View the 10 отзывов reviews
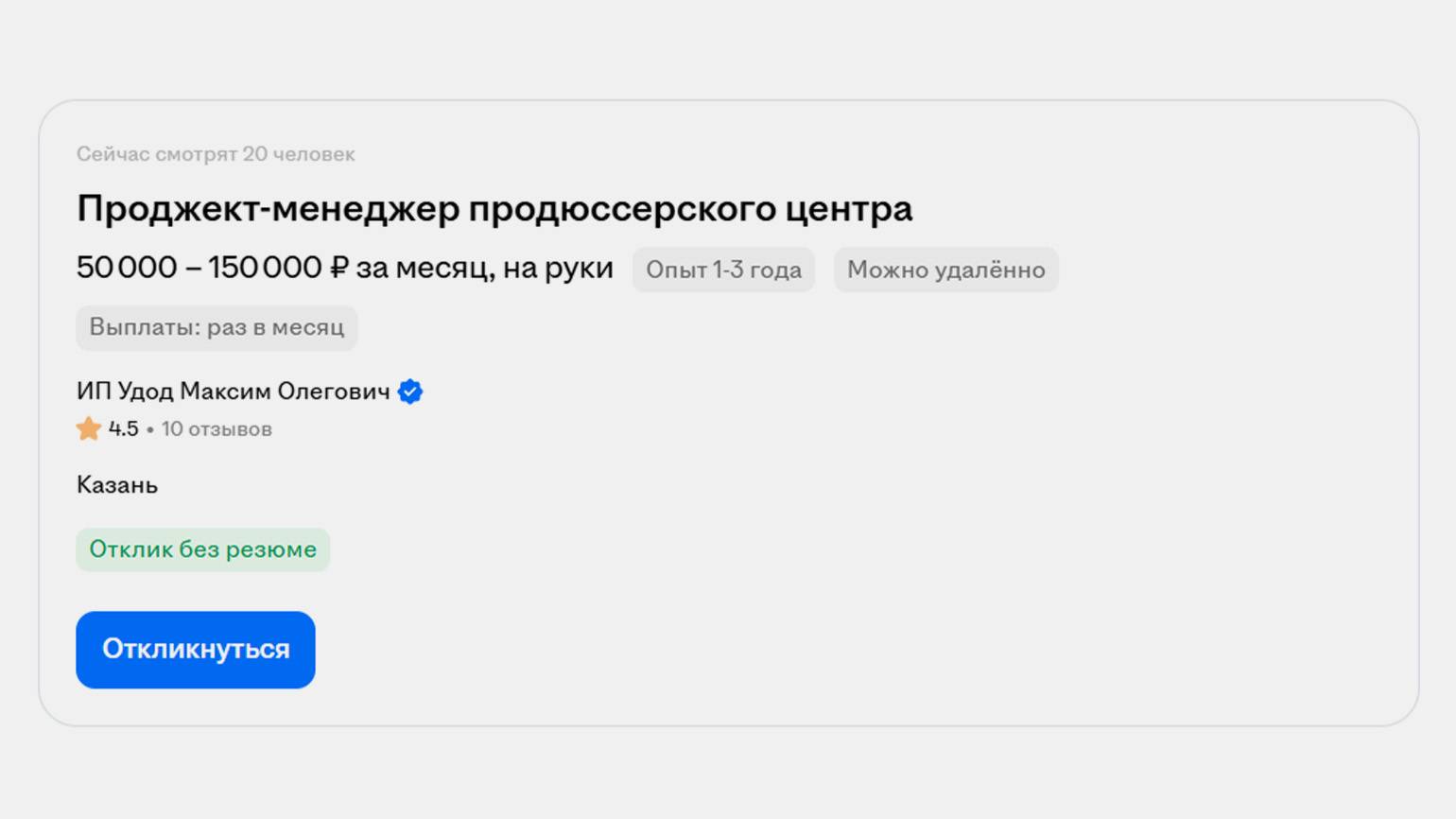Image resolution: width=1456 pixels, height=819 pixels. click(216, 429)
